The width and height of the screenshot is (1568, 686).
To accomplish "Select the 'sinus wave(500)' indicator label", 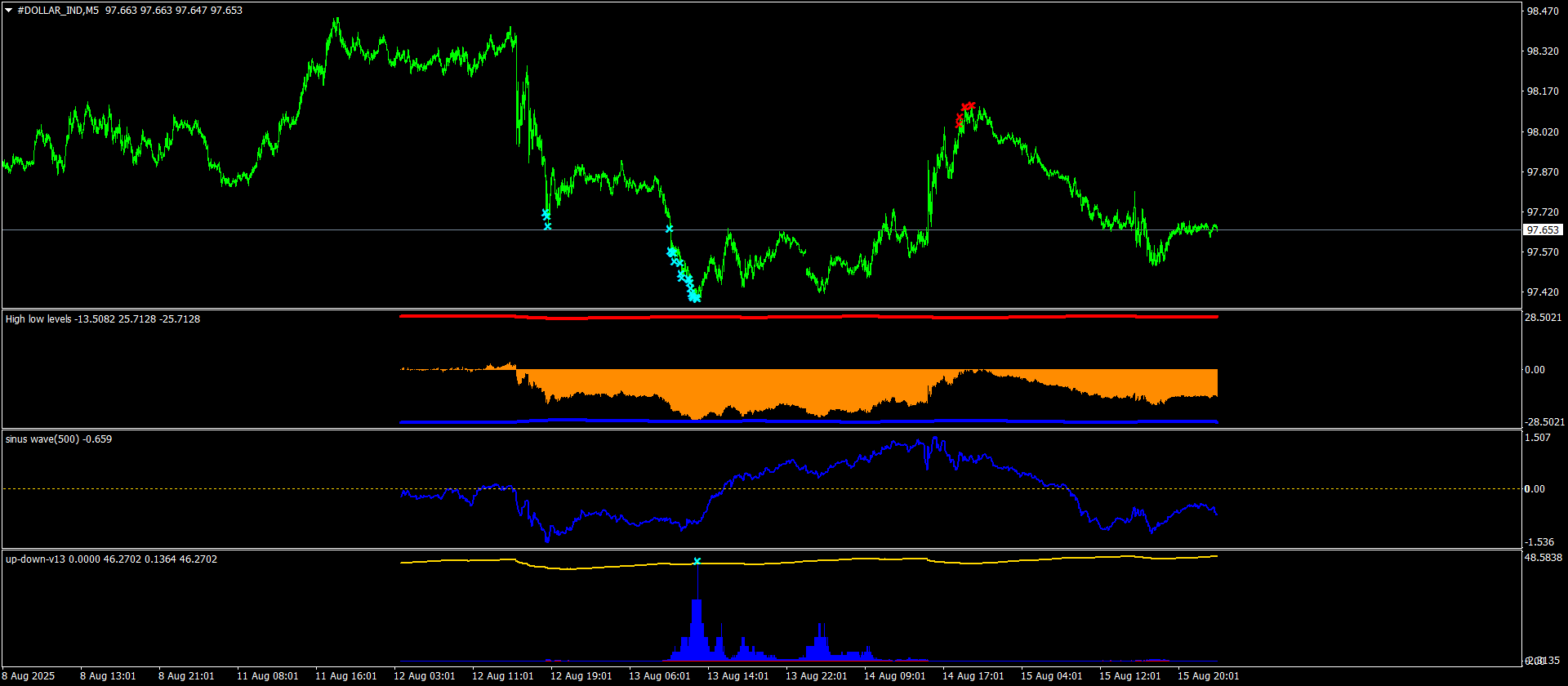I will point(42,439).
